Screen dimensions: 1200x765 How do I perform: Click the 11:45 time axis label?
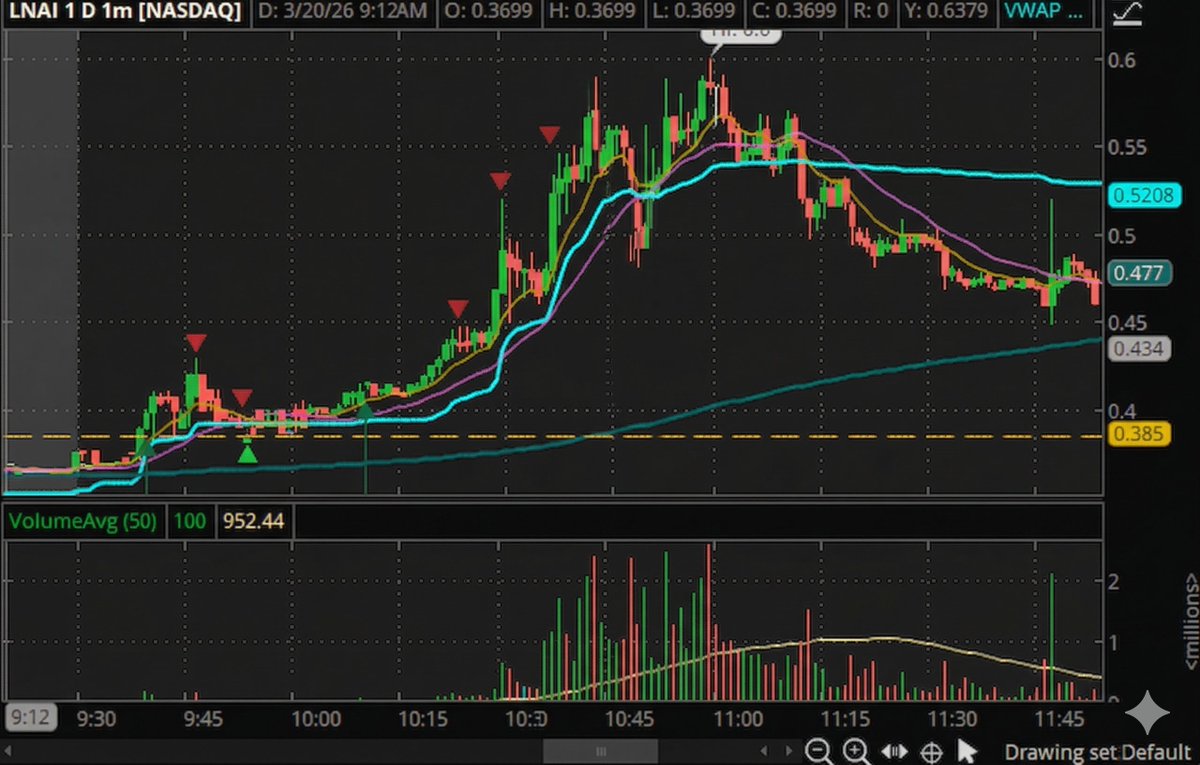[x=1059, y=718]
